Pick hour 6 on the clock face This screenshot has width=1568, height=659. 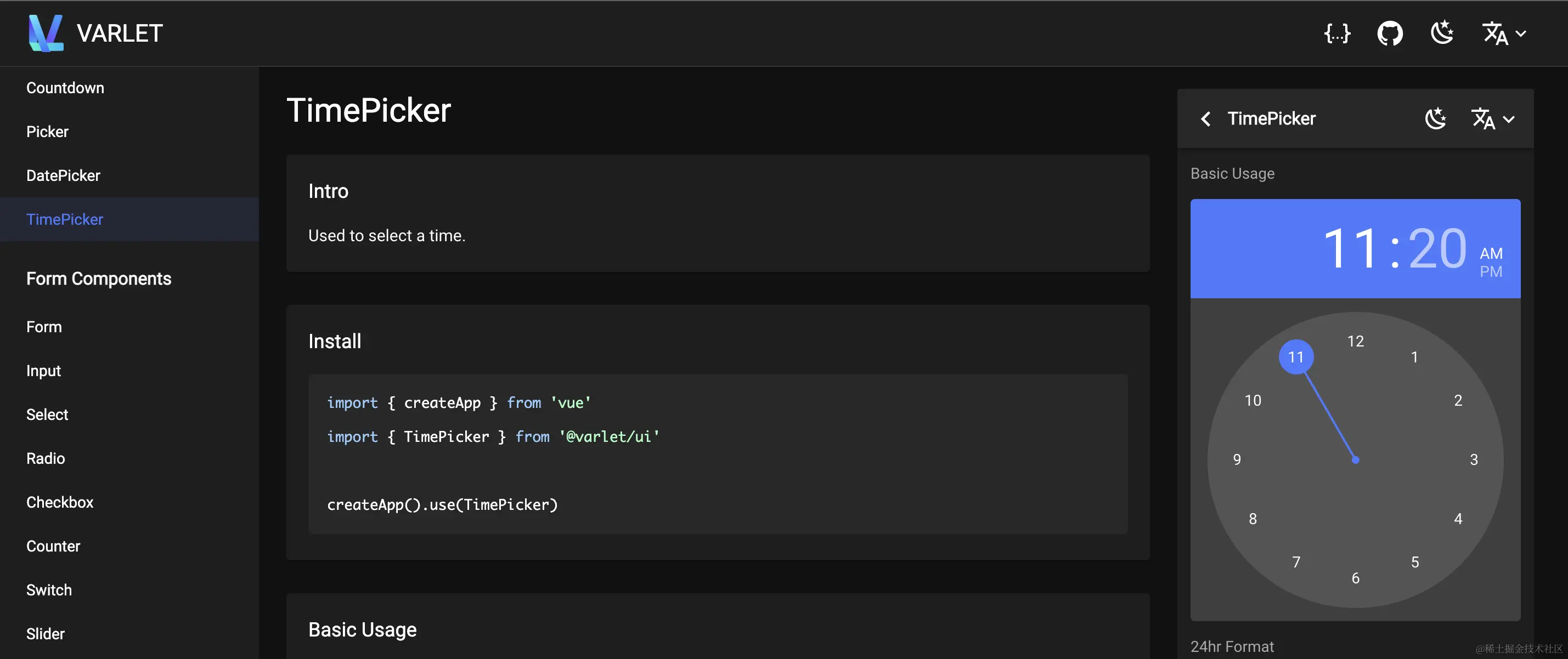(1356, 578)
